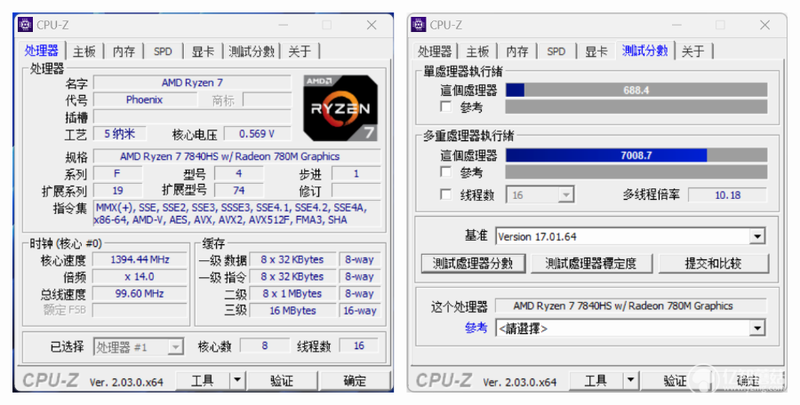
Task: Open the thread count dropdown showing 16
Action: click(x=565, y=195)
